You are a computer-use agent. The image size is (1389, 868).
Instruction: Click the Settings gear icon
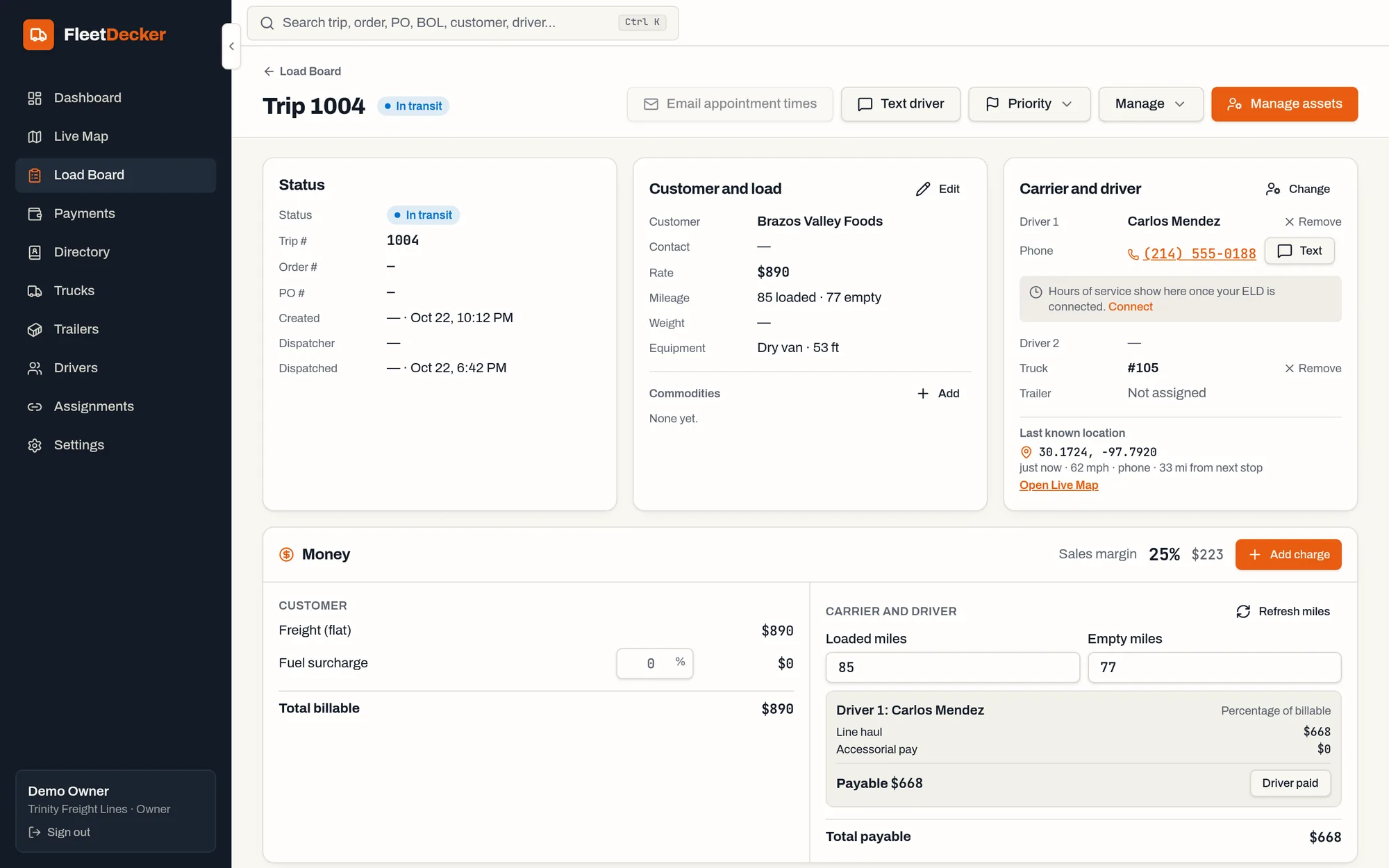35,445
